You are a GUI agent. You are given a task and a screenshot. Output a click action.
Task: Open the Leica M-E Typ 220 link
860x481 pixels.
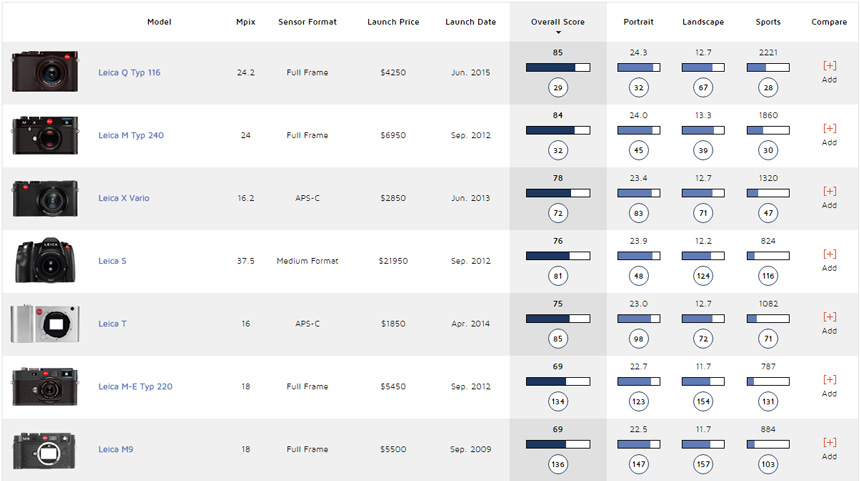click(x=135, y=387)
